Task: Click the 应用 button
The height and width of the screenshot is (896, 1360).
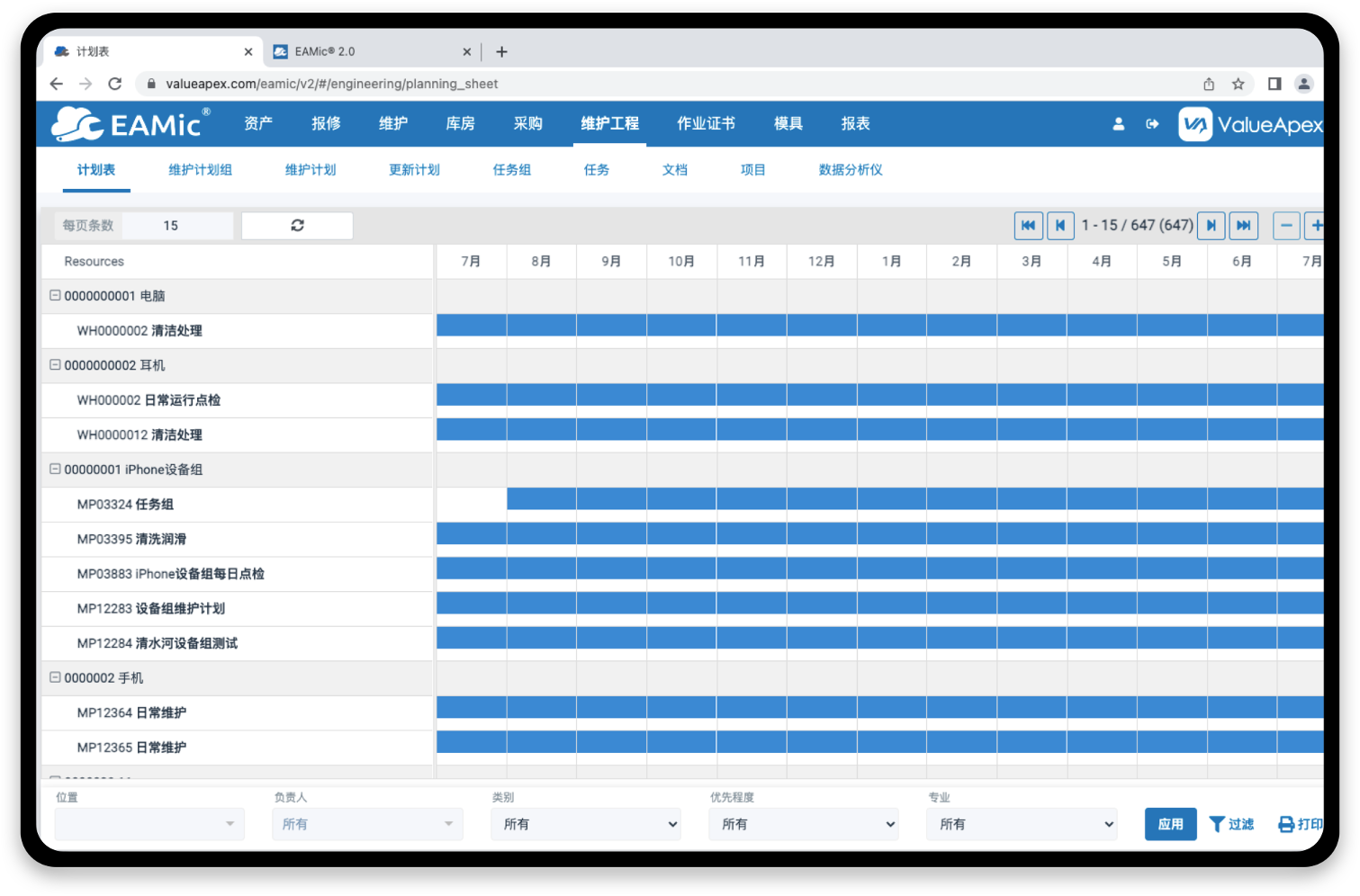Action: point(1170,824)
